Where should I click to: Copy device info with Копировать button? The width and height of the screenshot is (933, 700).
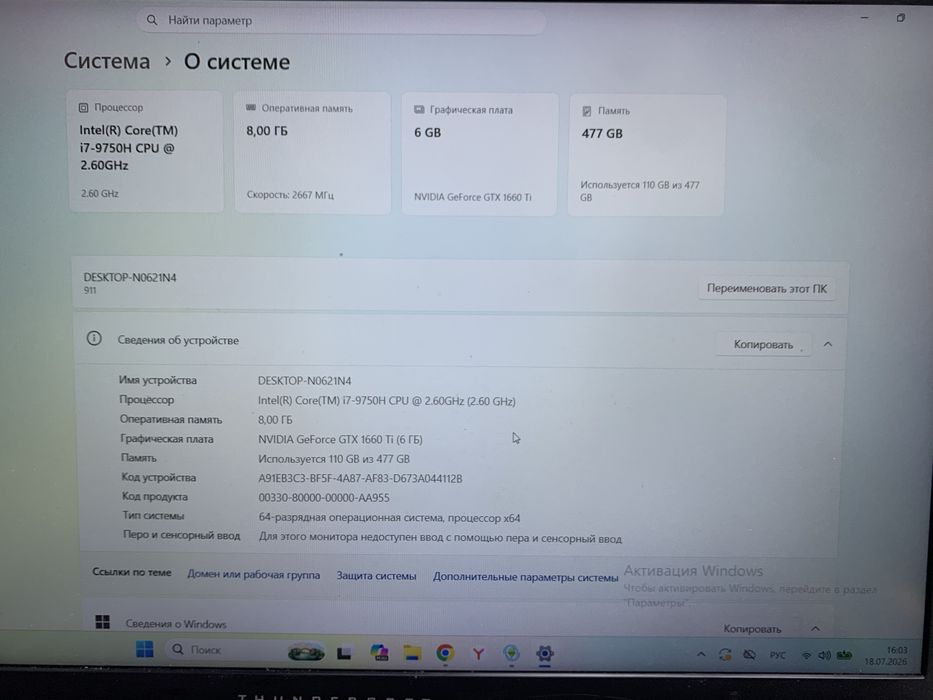coord(763,345)
